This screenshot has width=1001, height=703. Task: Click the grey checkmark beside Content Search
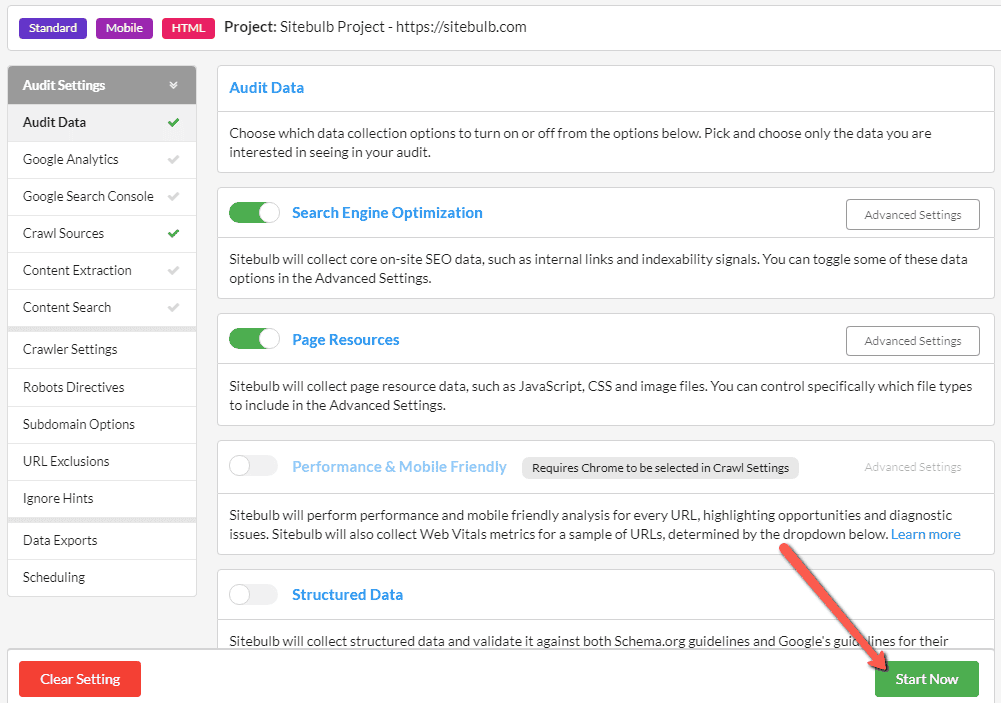coord(173,308)
